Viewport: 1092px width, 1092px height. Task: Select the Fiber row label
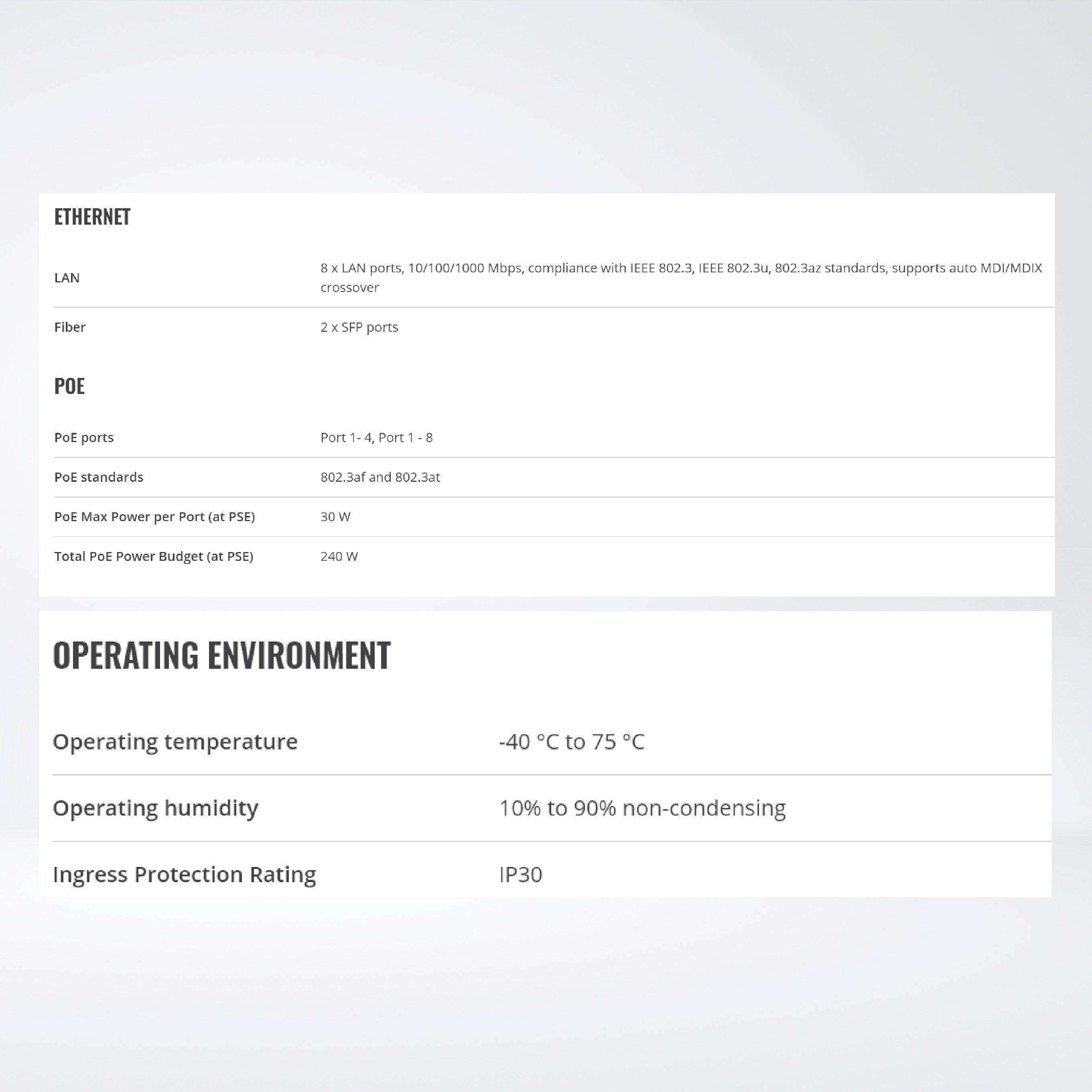pyautogui.click(x=70, y=327)
